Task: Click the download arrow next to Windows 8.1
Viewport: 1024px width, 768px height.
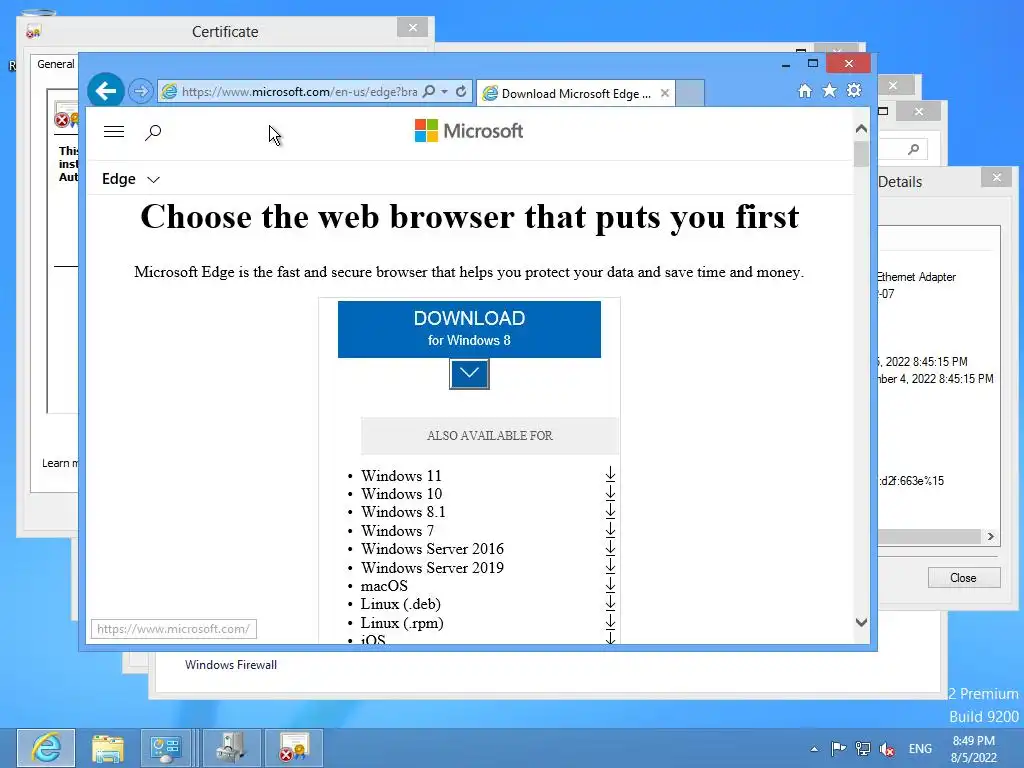Action: (610, 511)
